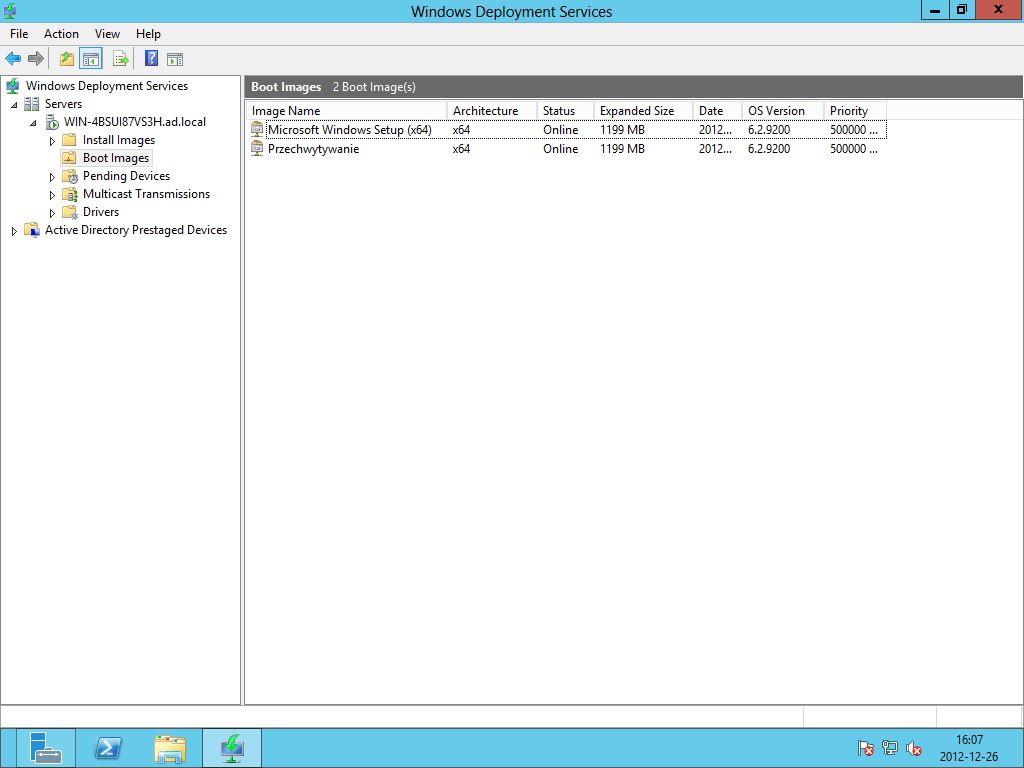The width and height of the screenshot is (1024, 768).
Task: Click the Pending Devices folder icon
Action: 70,176
